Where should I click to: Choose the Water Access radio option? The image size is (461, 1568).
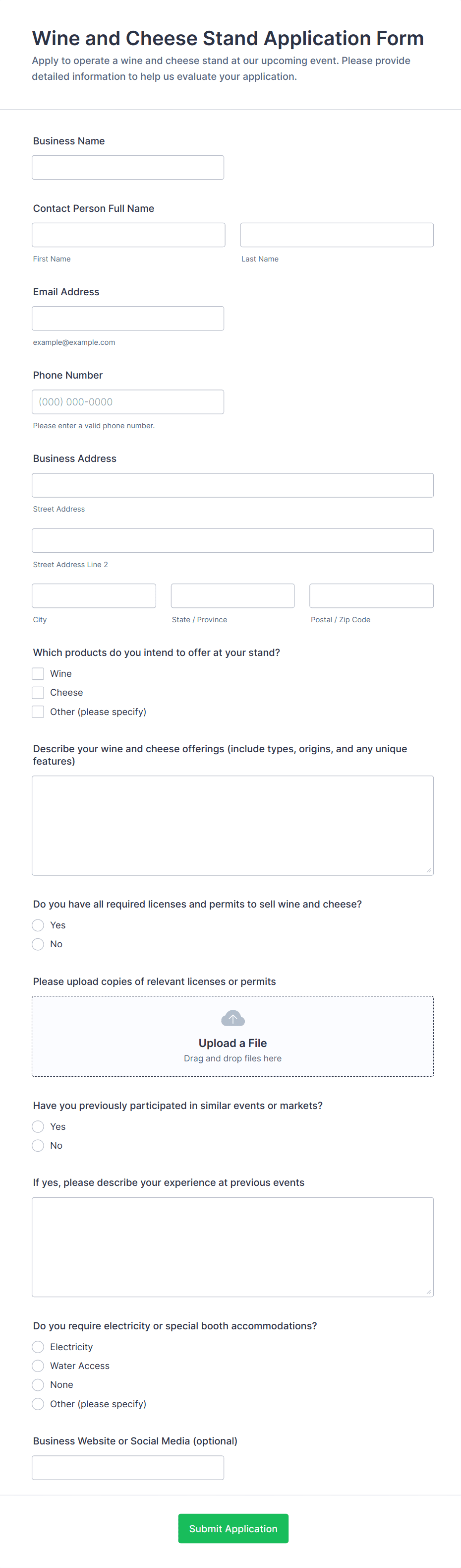(38, 1366)
